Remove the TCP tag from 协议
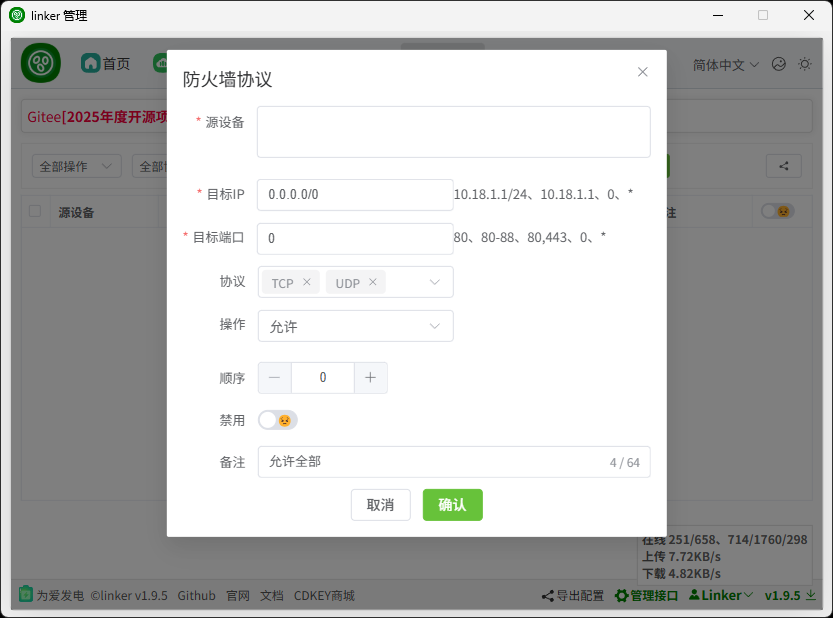This screenshot has width=833, height=618. click(307, 283)
